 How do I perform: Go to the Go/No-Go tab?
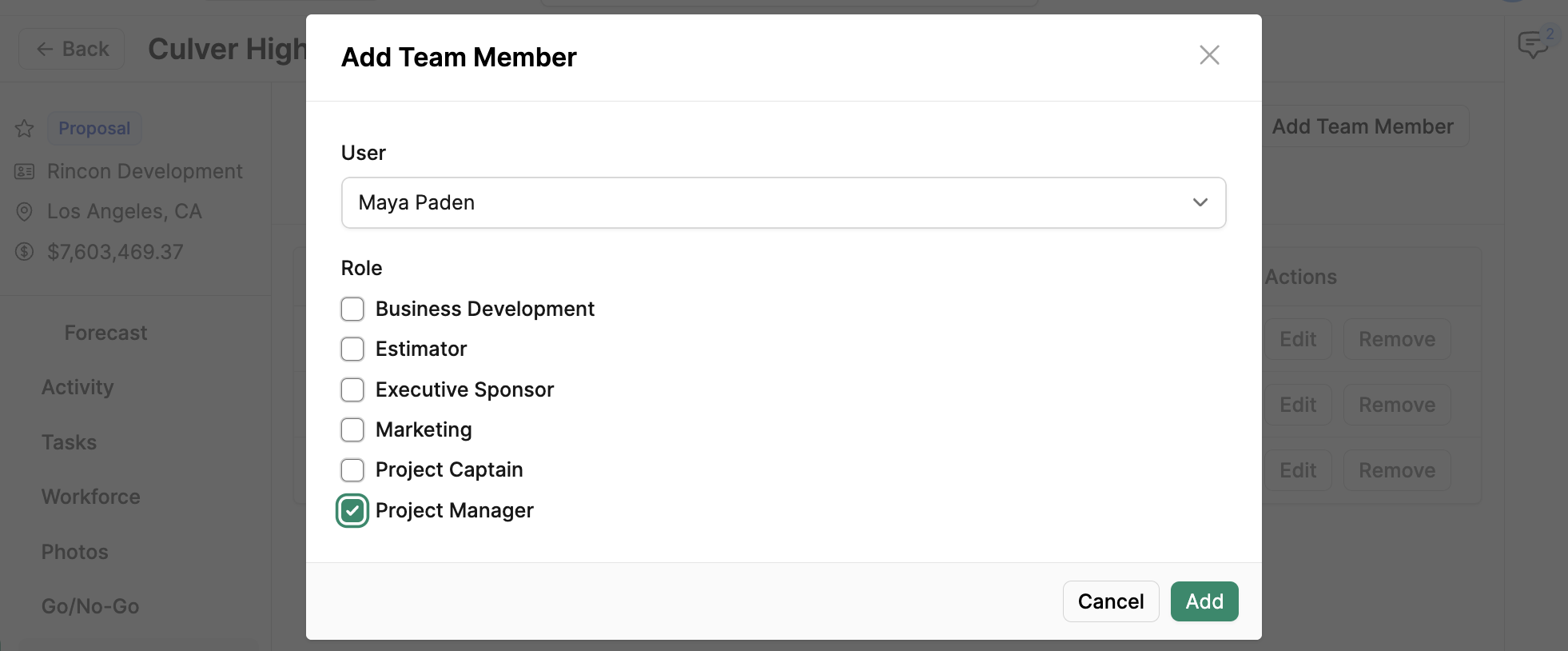click(x=90, y=606)
